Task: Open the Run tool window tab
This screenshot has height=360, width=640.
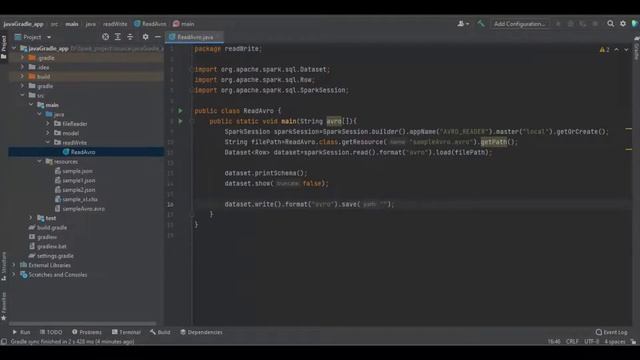Action: (x=21, y=332)
